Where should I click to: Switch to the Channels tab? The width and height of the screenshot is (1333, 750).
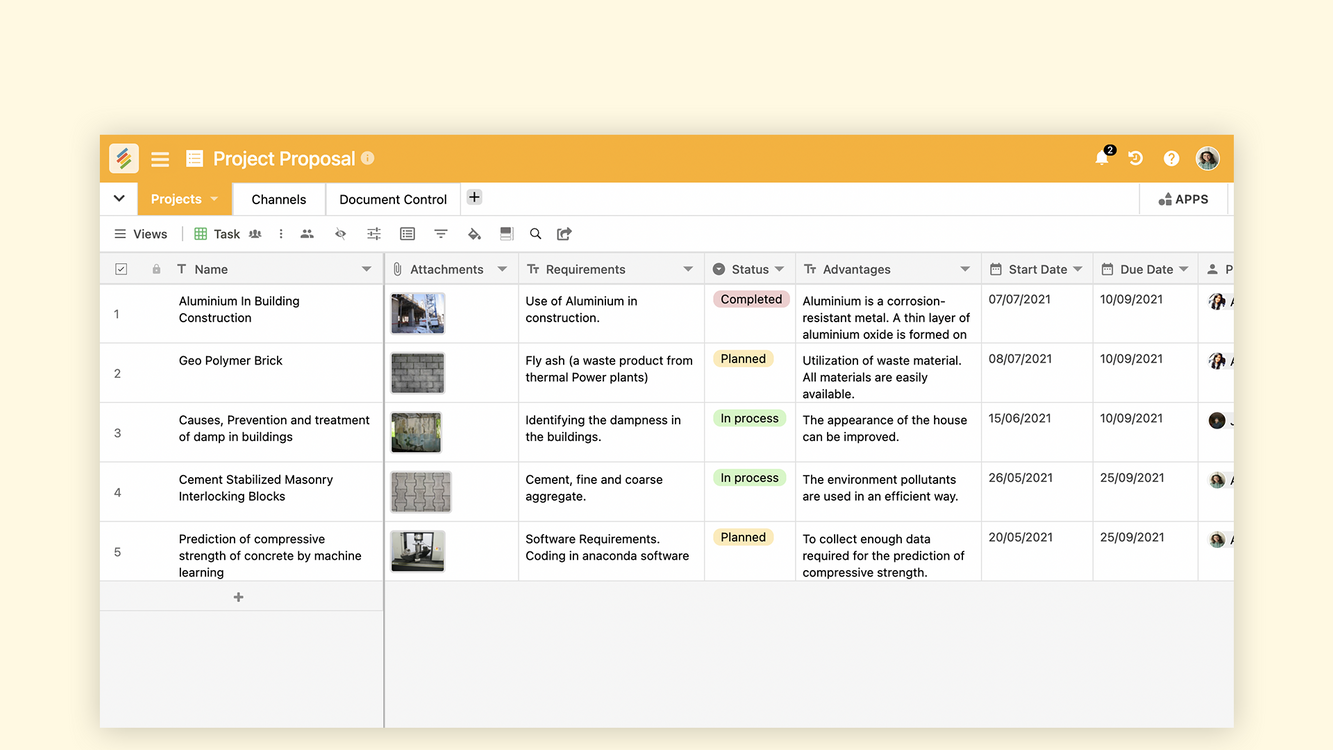click(279, 199)
